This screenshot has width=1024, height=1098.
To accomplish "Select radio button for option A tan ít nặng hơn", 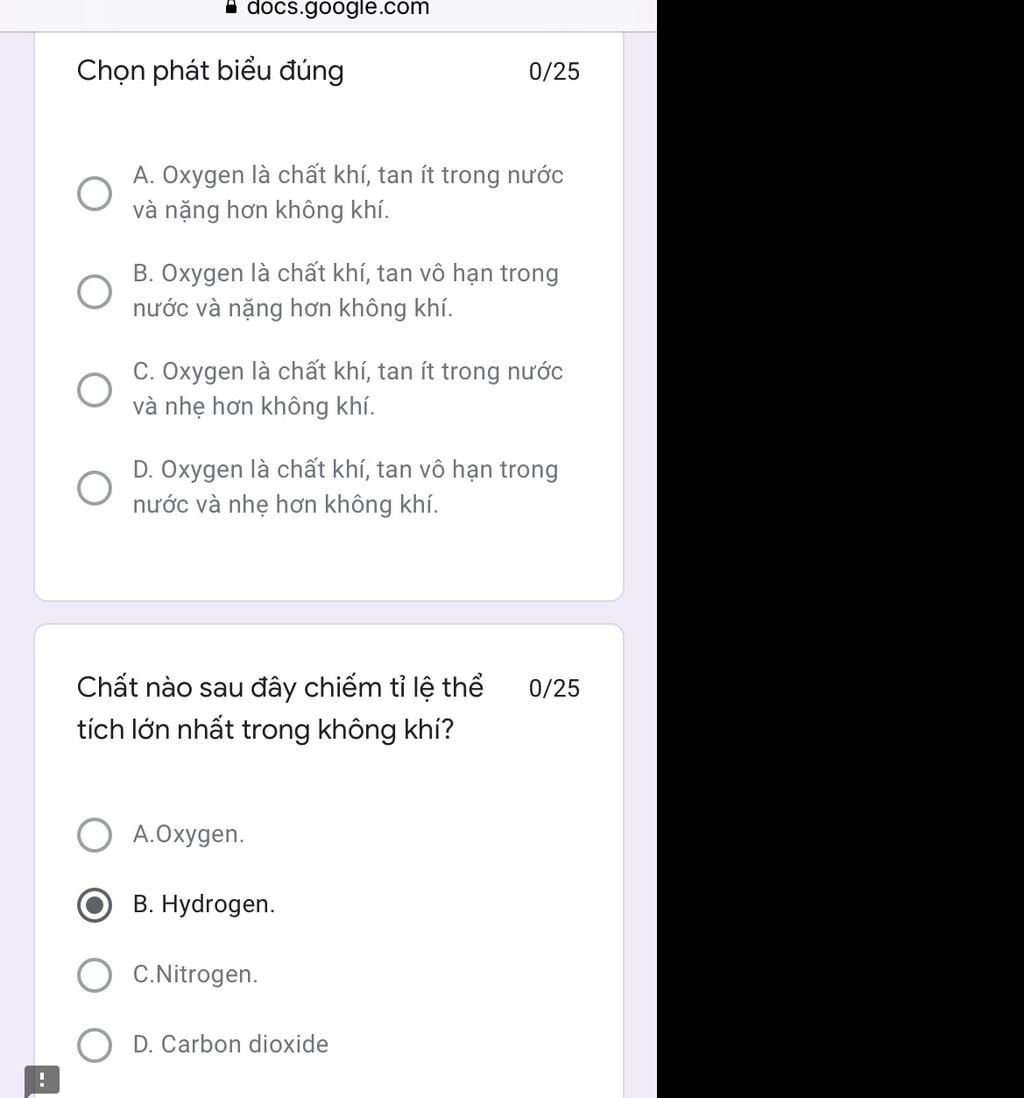I will (95, 193).
